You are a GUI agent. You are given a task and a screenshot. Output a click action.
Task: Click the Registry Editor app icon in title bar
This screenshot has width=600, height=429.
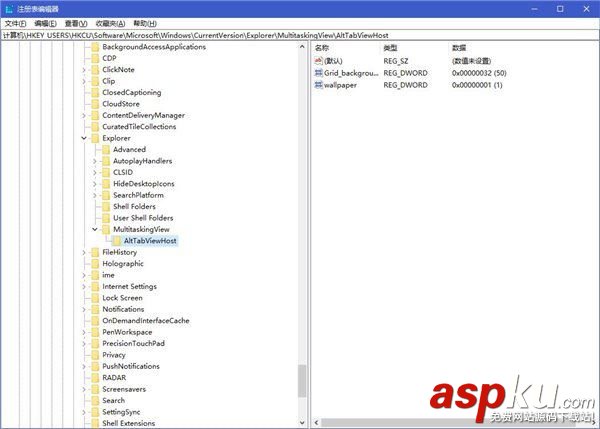[9, 8]
